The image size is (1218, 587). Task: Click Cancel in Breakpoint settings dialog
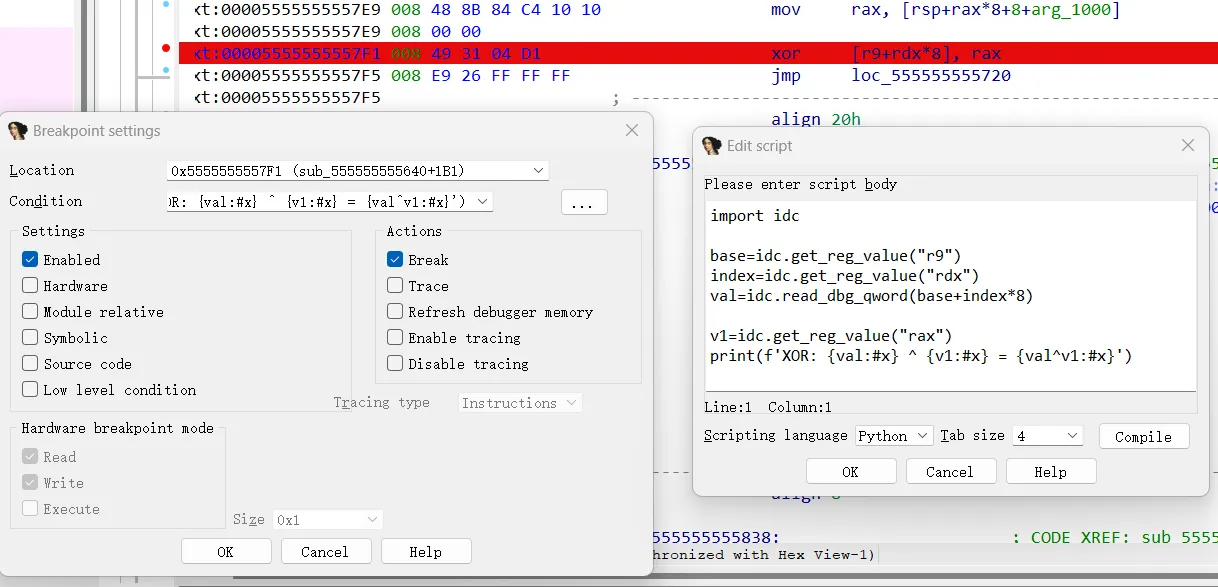[x=325, y=552]
